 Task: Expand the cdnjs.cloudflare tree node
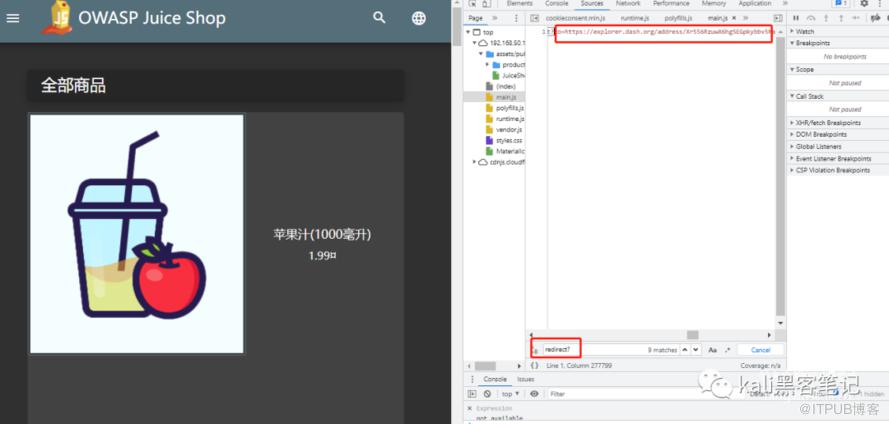[x=476, y=162]
